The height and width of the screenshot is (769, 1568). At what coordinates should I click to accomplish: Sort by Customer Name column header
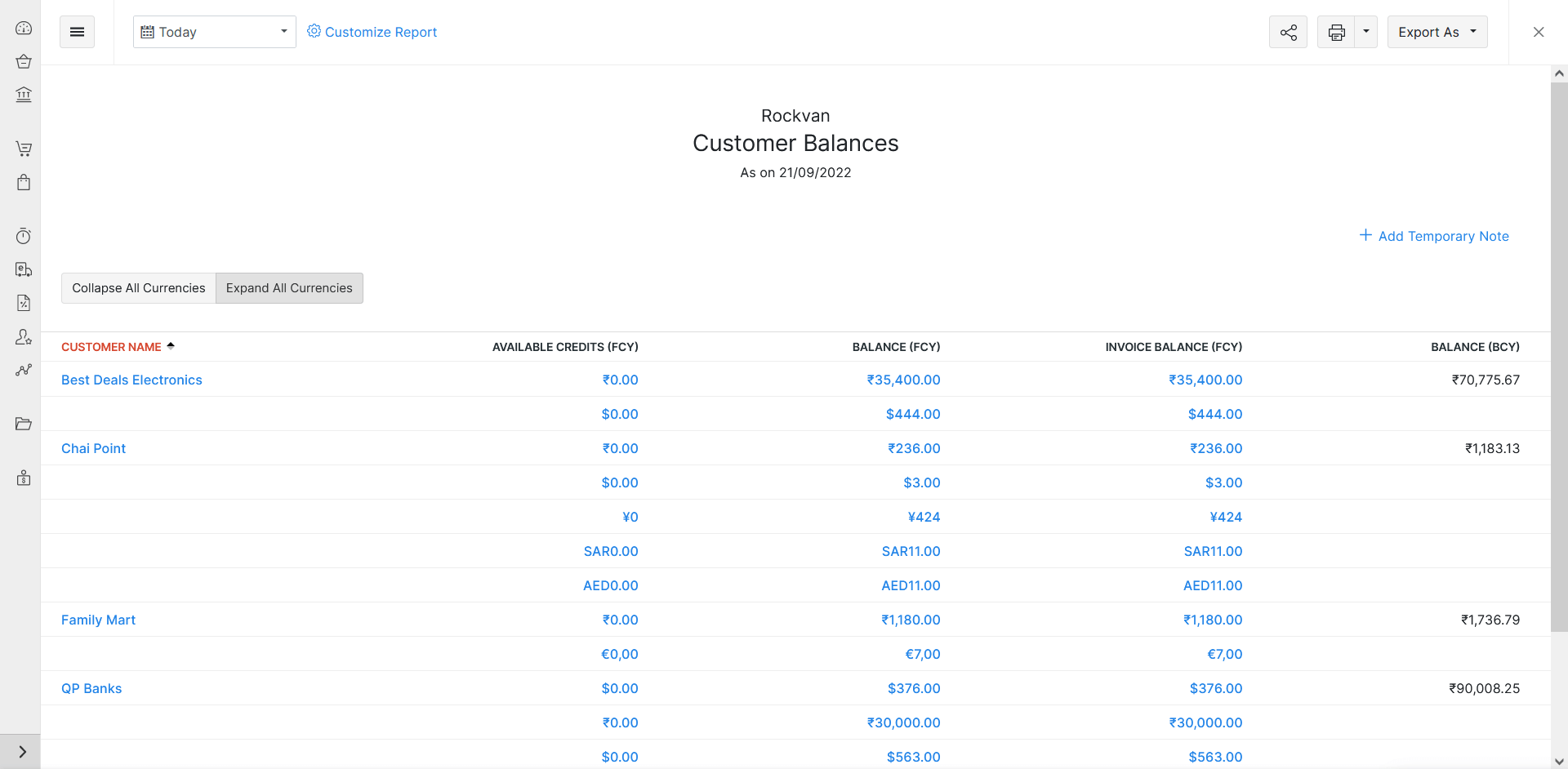(111, 346)
